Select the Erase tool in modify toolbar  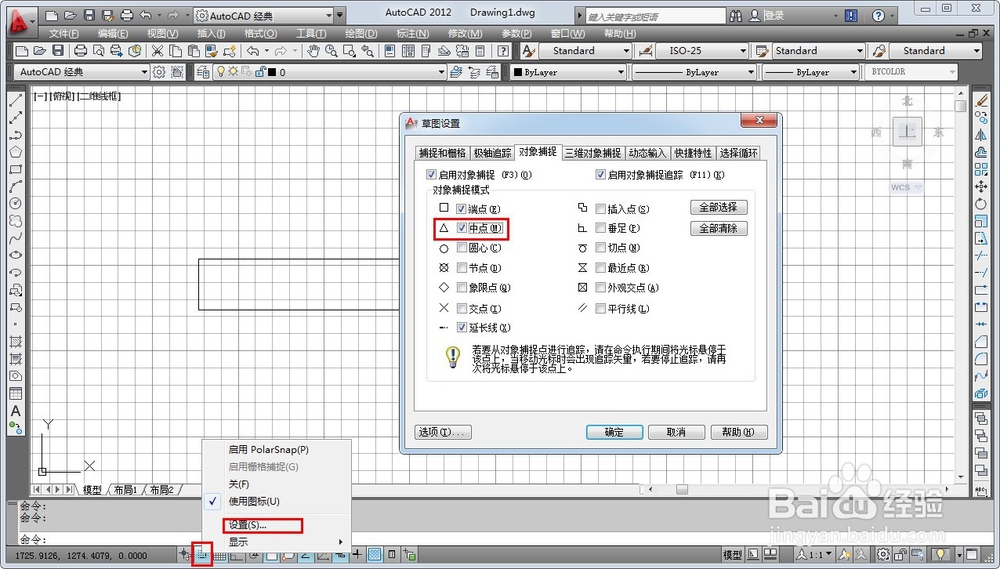(982, 100)
